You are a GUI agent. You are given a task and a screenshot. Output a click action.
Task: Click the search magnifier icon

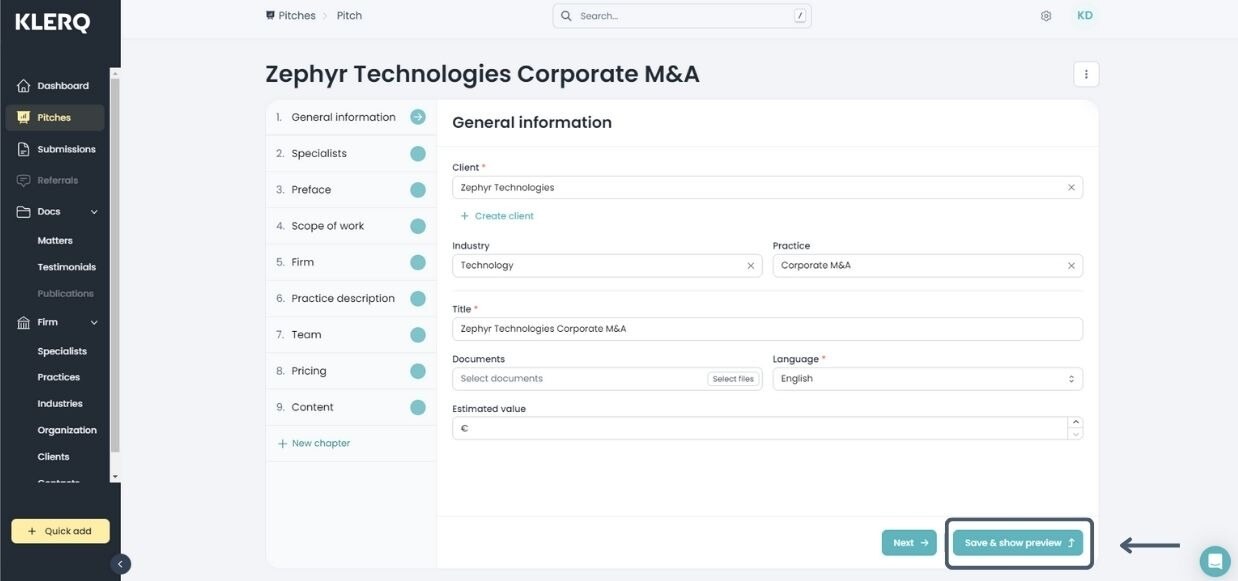click(x=567, y=16)
